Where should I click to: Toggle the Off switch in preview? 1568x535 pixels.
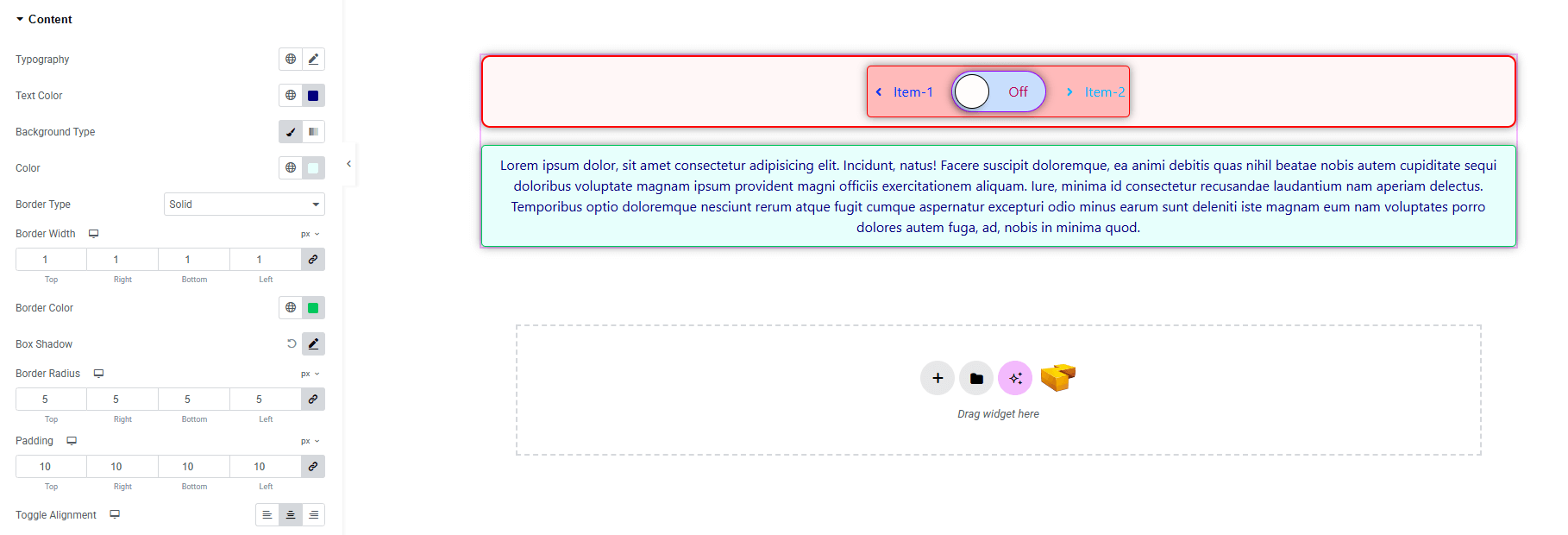tap(998, 91)
